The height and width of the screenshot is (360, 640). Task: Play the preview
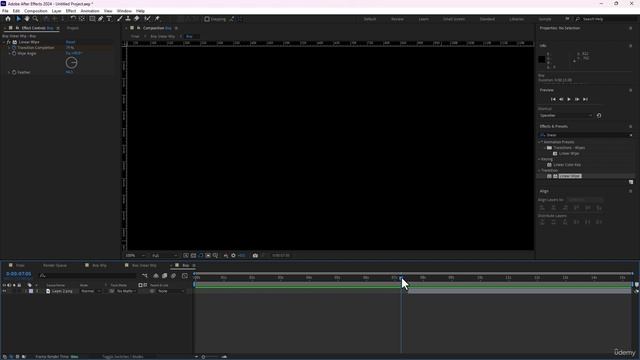[x=569, y=99]
